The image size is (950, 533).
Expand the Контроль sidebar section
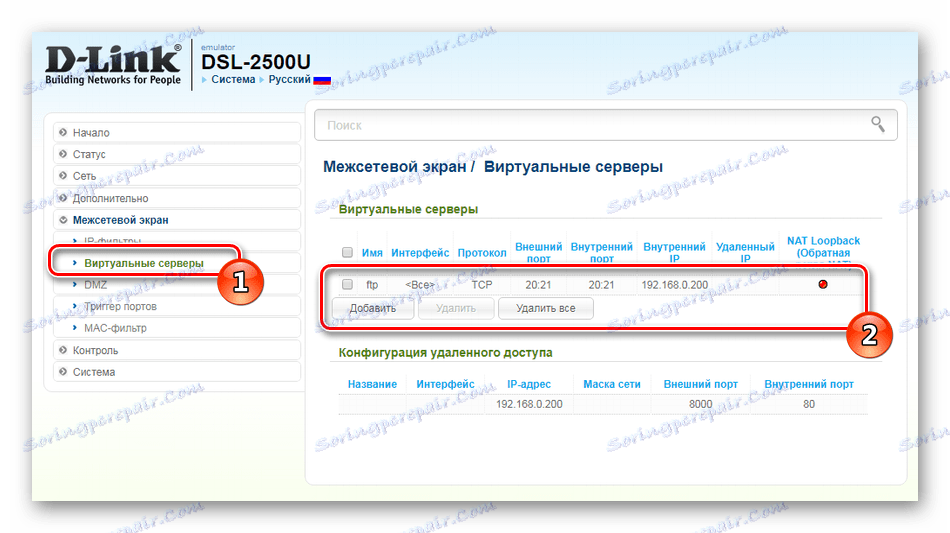177,350
